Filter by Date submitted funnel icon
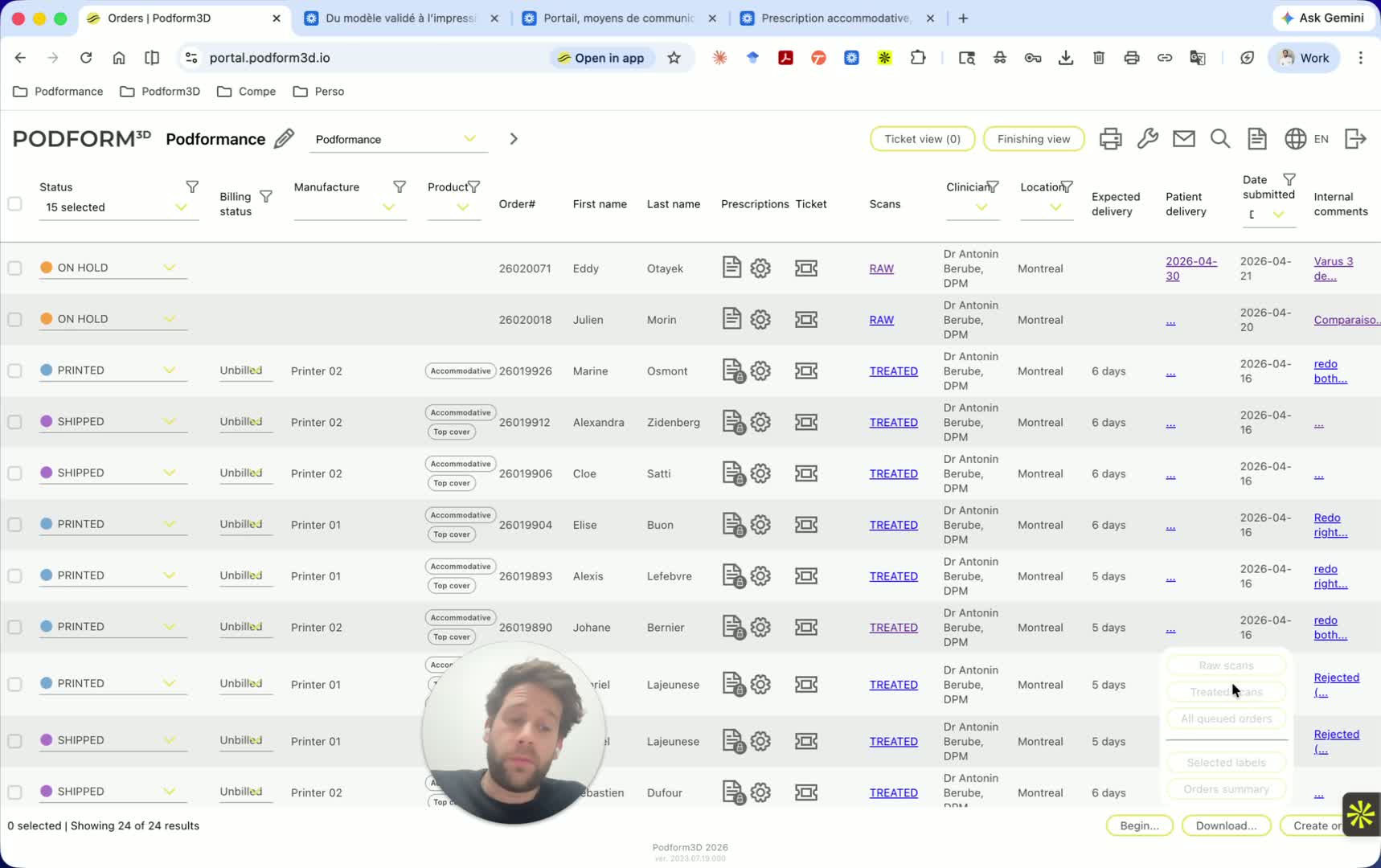Image resolution: width=1381 pixels, height=868 pixels. 1289,179
